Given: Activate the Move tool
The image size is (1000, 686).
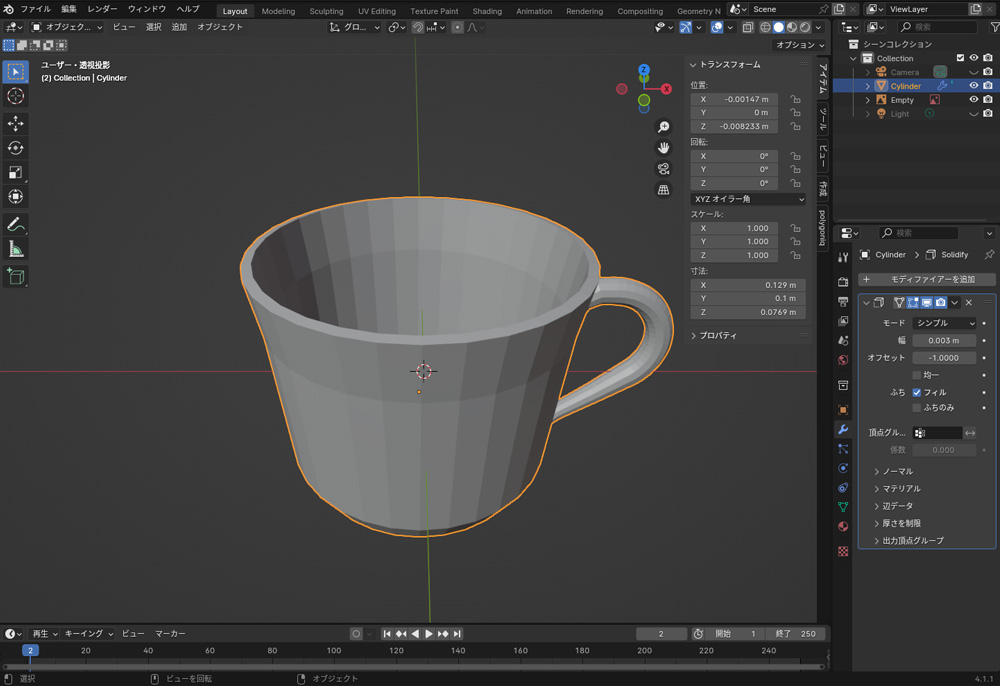Looking at the screenshot, I should tap(16, 123).
